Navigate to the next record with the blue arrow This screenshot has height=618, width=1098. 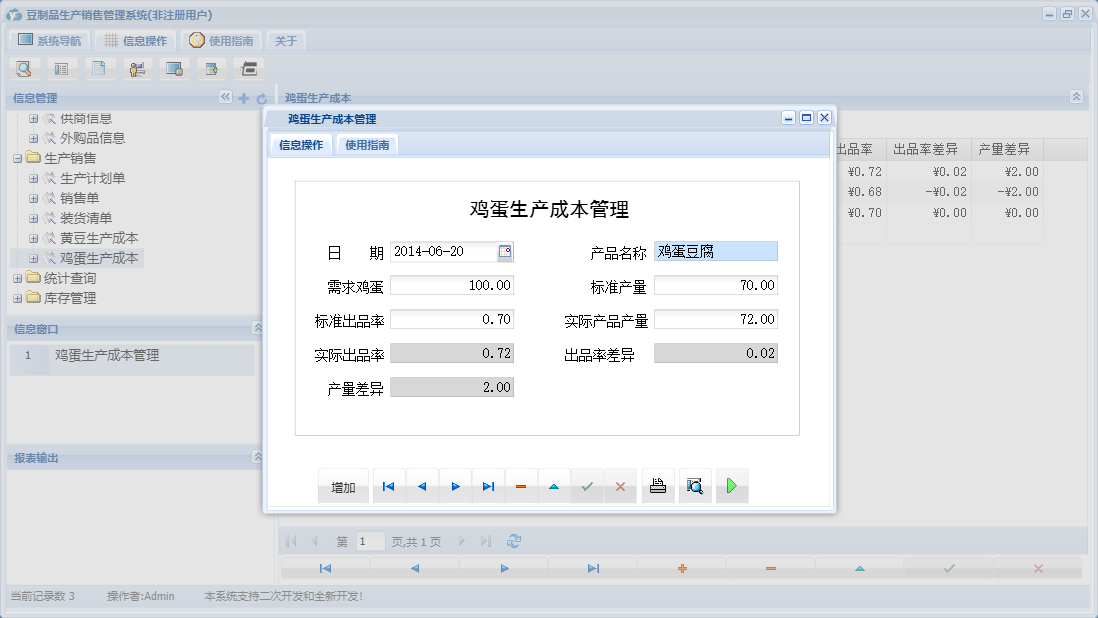[x=455, y=486]
